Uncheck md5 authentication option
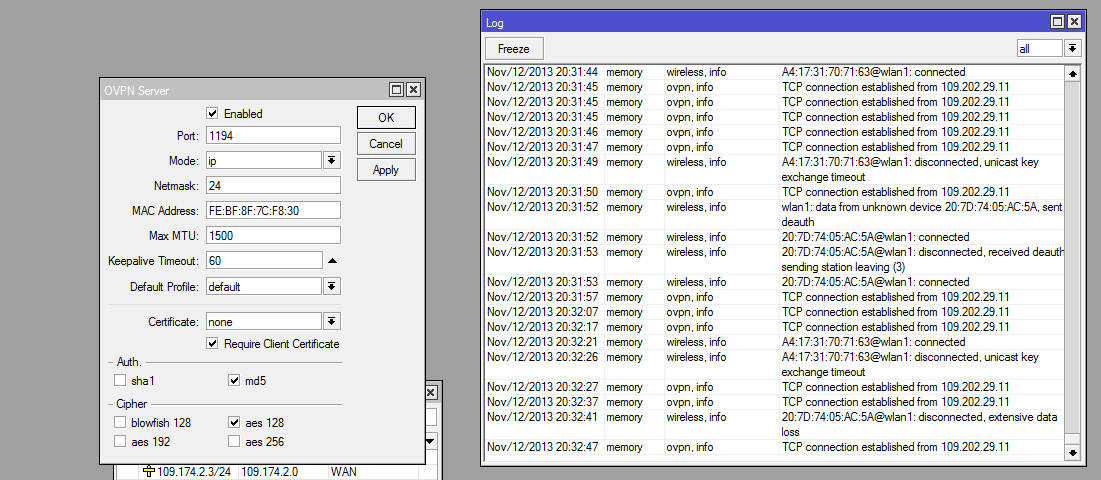Viewport: 1101px width, 480px height. (x=235, y=381)
